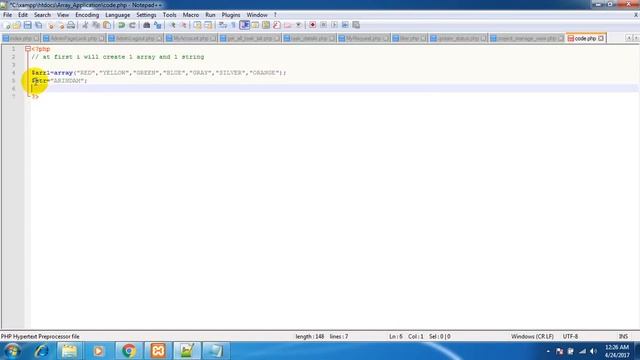640x360 pixels.
Task: Open the Windows Start button
Action: coord(12,351)
